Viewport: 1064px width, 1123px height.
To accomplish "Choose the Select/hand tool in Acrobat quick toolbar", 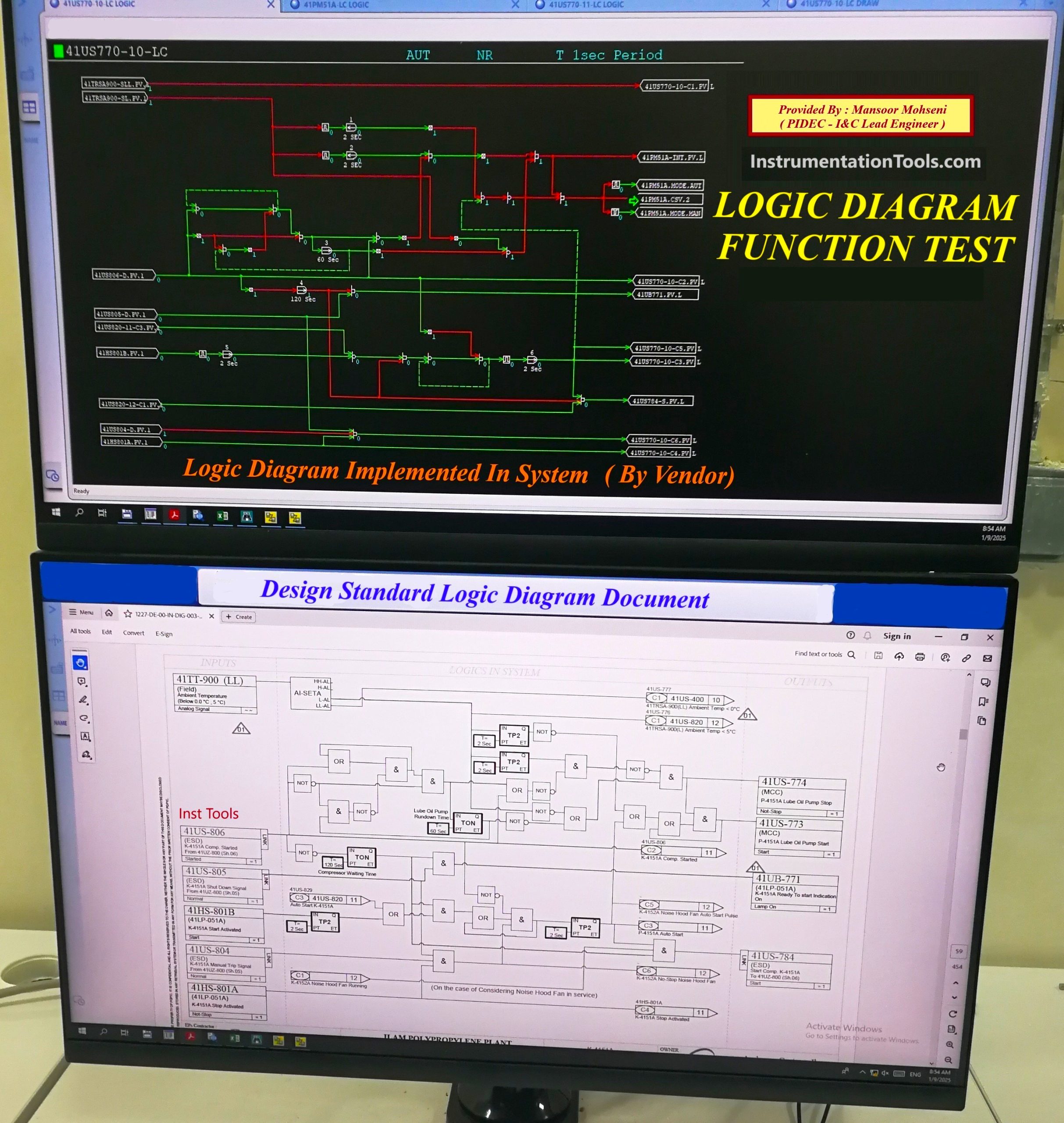I will pos(81,662).
